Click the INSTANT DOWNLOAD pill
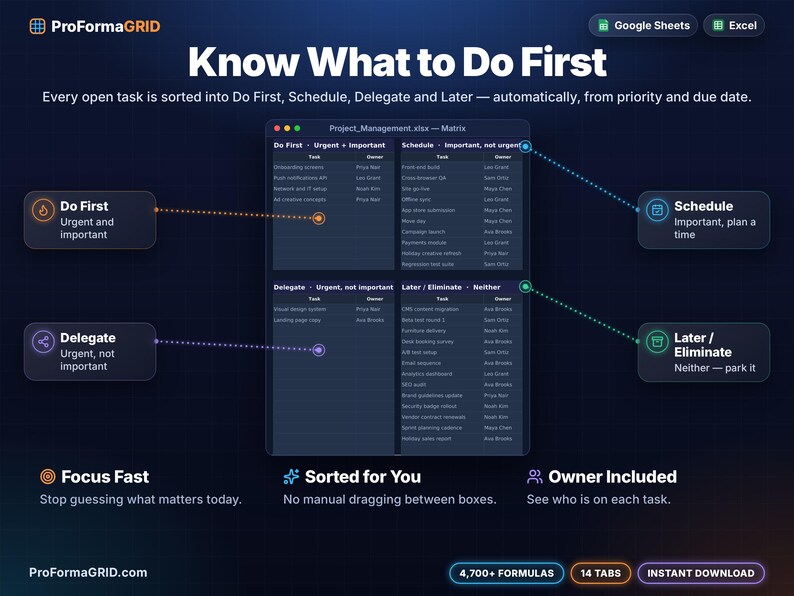The width and height of the screenshot is (794, 596). point(701,573)
